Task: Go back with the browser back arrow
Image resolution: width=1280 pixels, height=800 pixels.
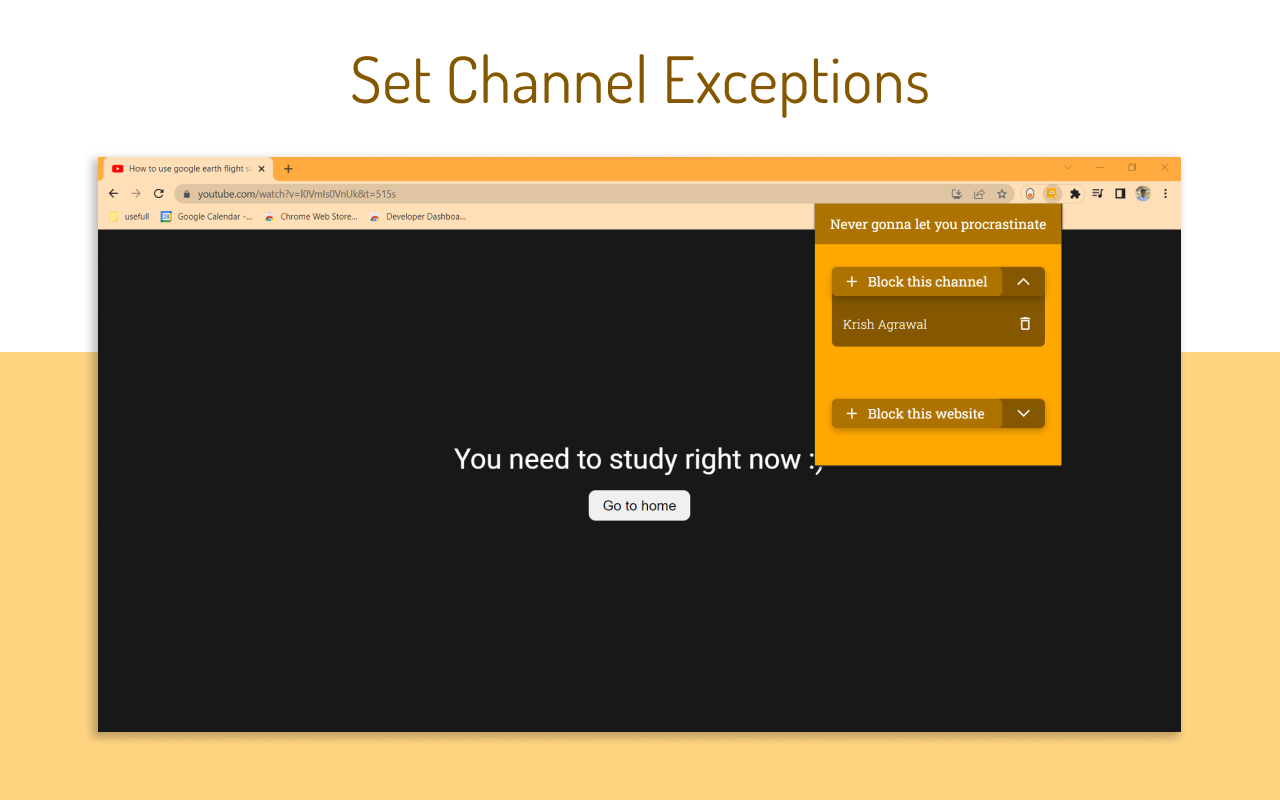Action: pos(113,194)
